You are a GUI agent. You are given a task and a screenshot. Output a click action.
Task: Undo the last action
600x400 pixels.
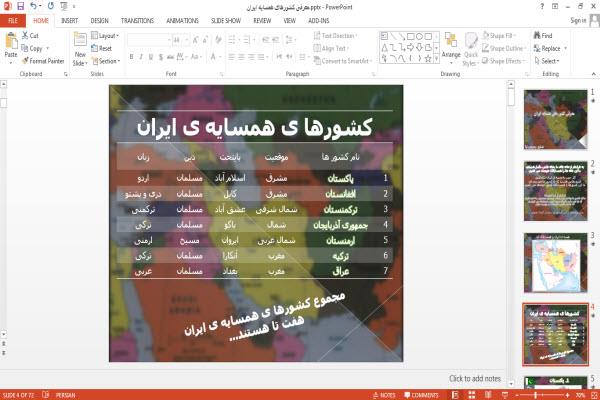pyautogui.click(x=34, y=6)
